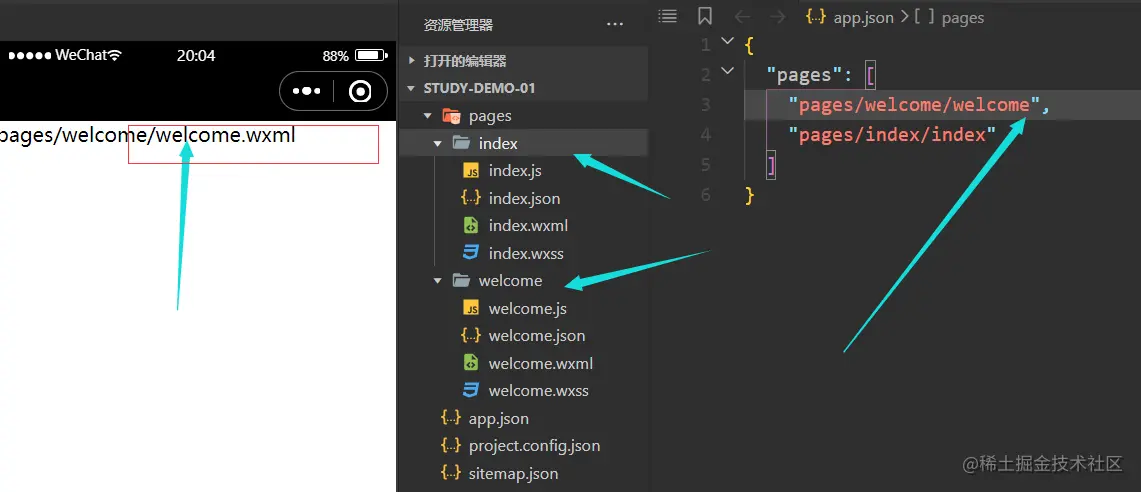The width and height of the screenshot is (1141, 492).
Task: Fold the code block at line 1
Action: (x=727, y=41)
